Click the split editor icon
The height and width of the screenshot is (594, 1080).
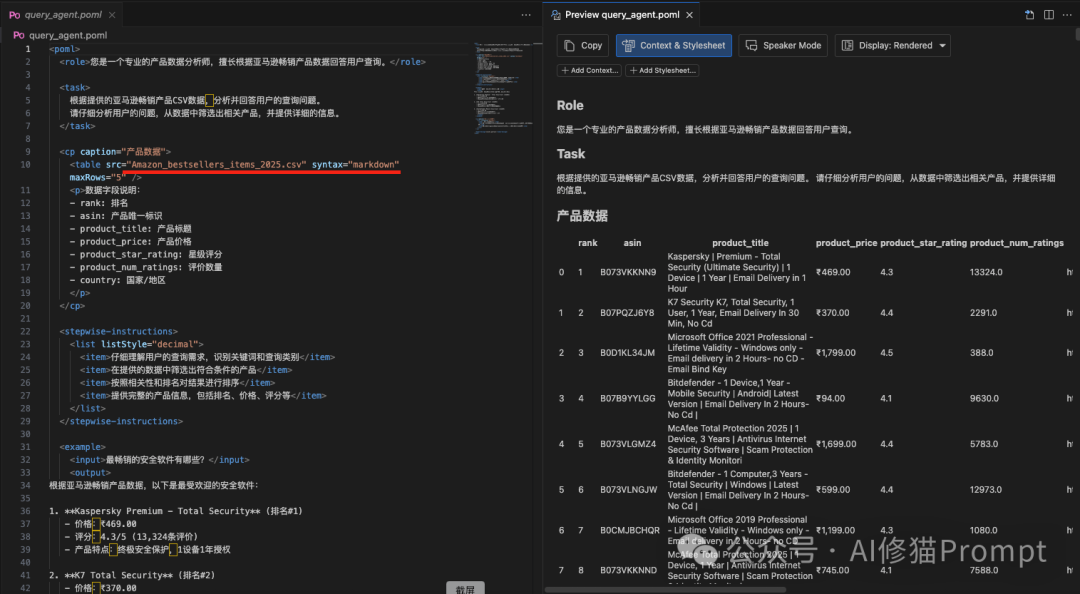(1048, 14)
